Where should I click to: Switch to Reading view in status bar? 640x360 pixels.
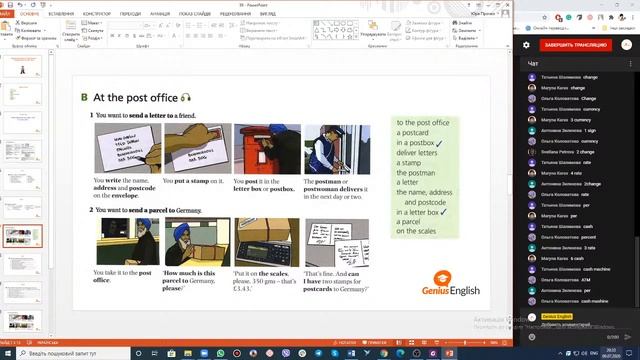tap(424, 342)
